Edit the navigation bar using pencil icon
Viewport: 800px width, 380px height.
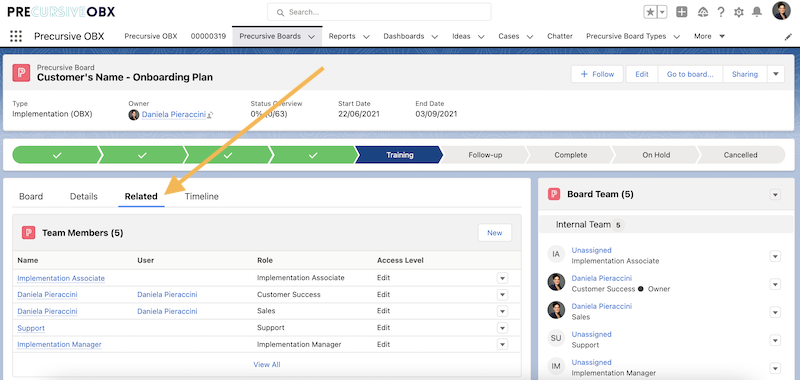(x=788, y=37)
